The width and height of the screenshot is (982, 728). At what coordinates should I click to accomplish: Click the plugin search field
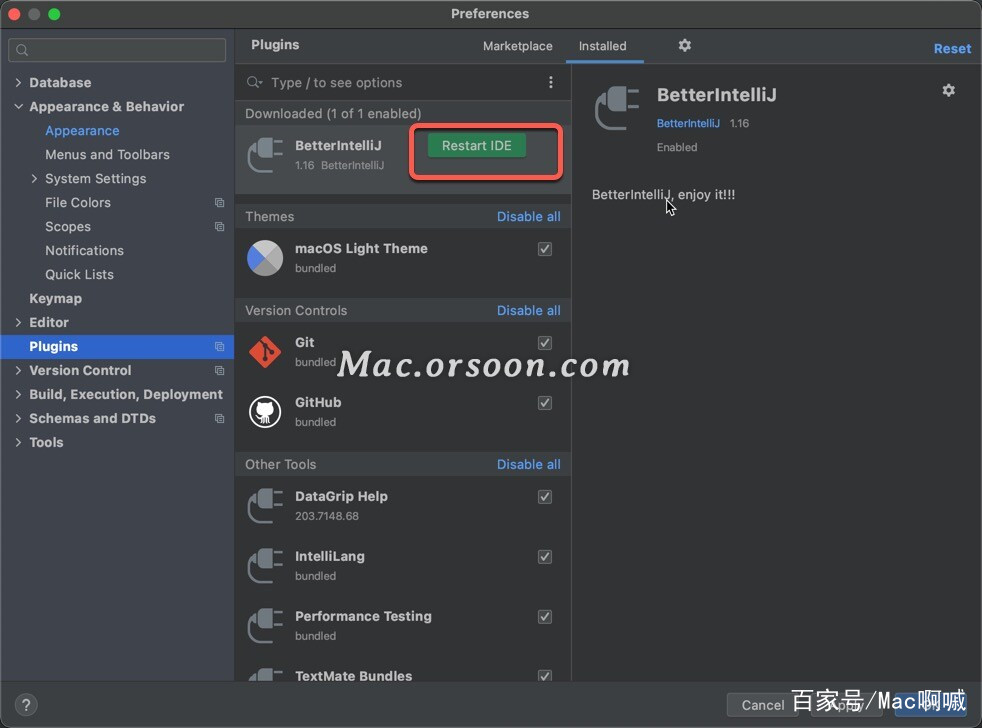click(400, 83)
